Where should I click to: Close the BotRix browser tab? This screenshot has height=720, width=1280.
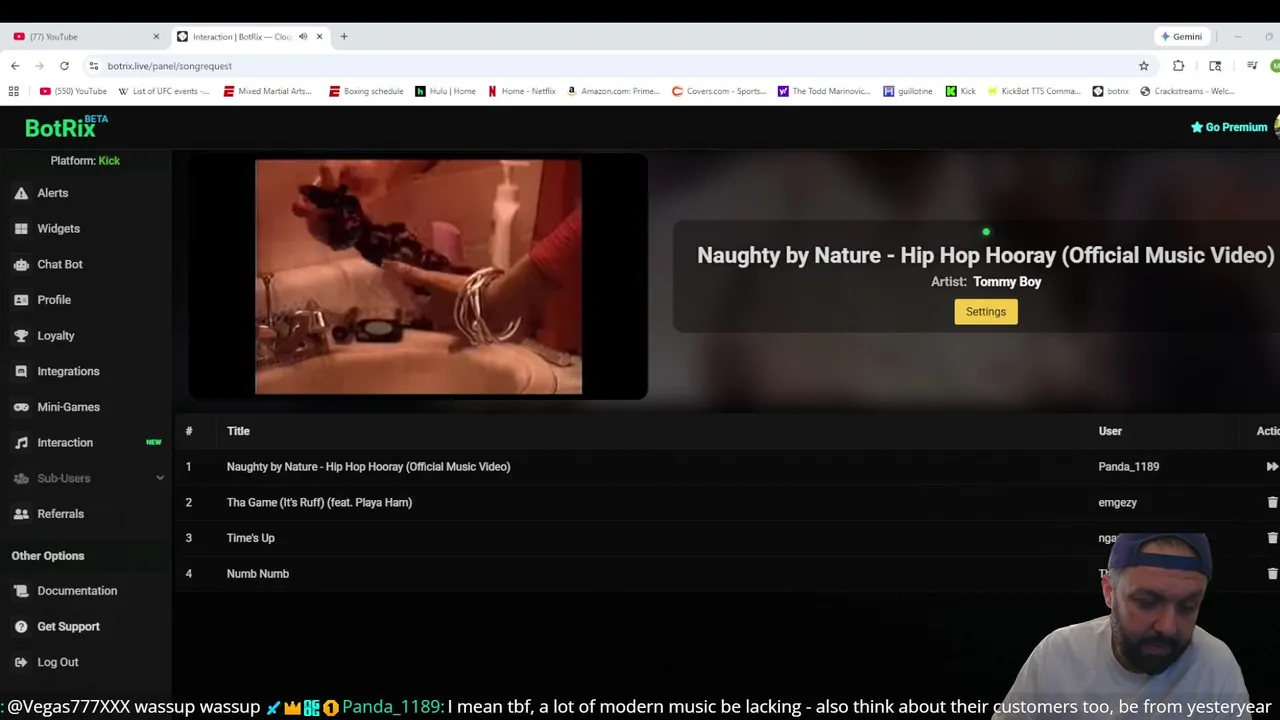(320, 37)
